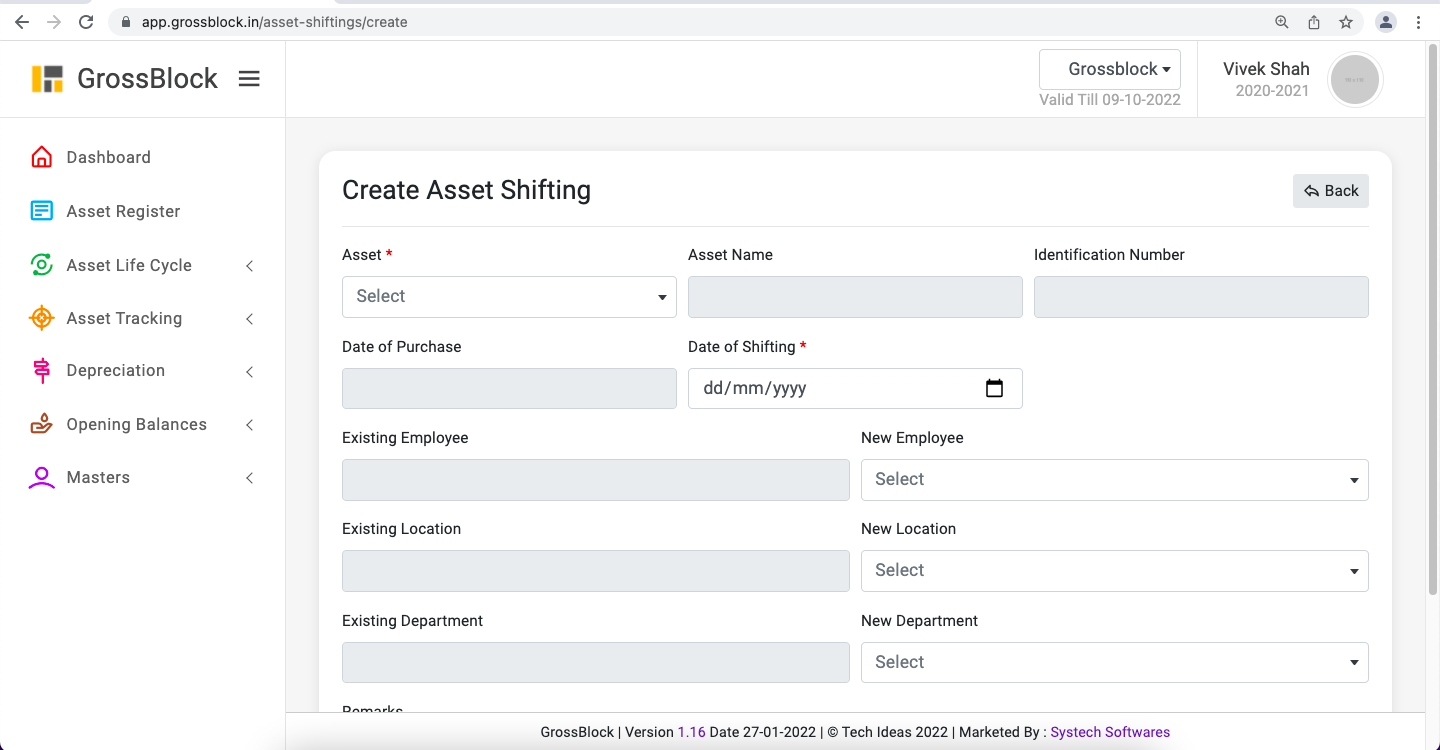Screen dimensions: 1440x750
Task: Click the Dashboard home icon
Action: pos(41,157)
